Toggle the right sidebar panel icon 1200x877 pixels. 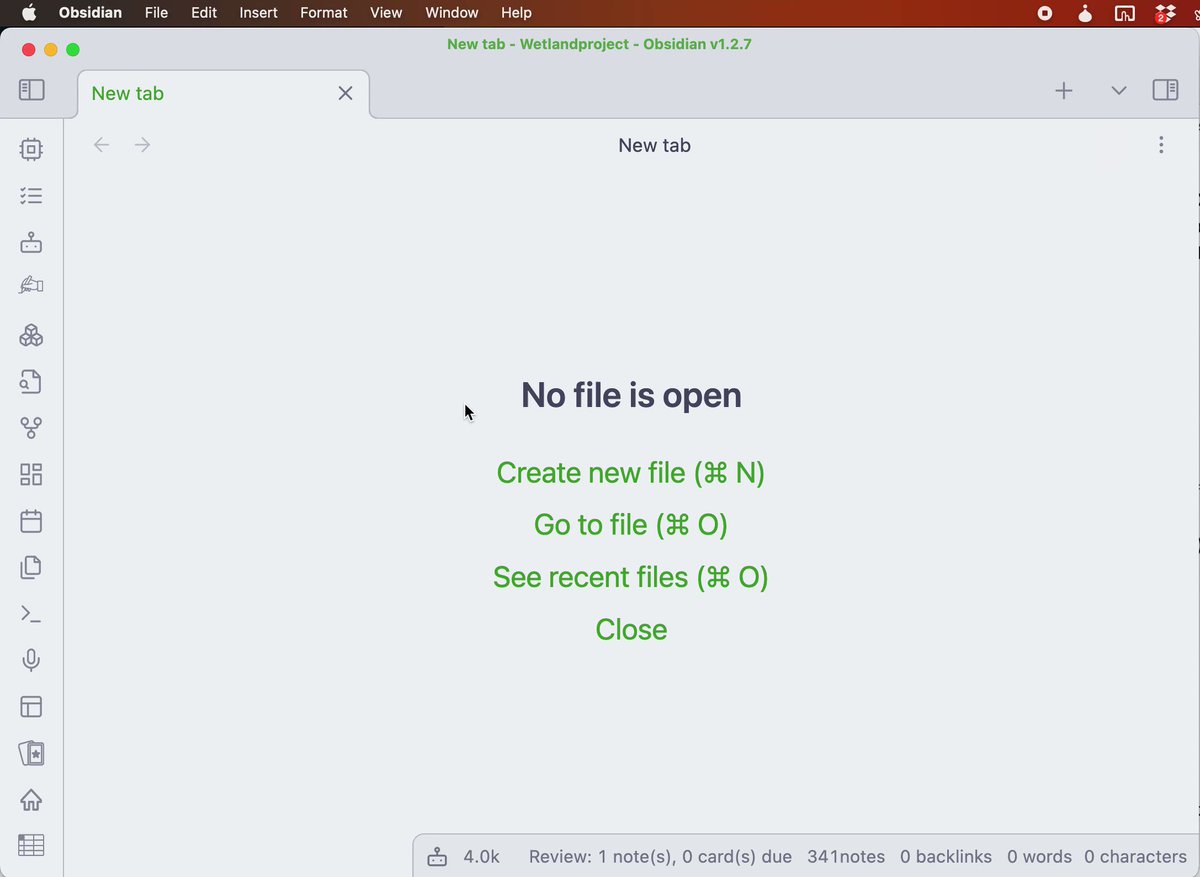[1165, 90]
